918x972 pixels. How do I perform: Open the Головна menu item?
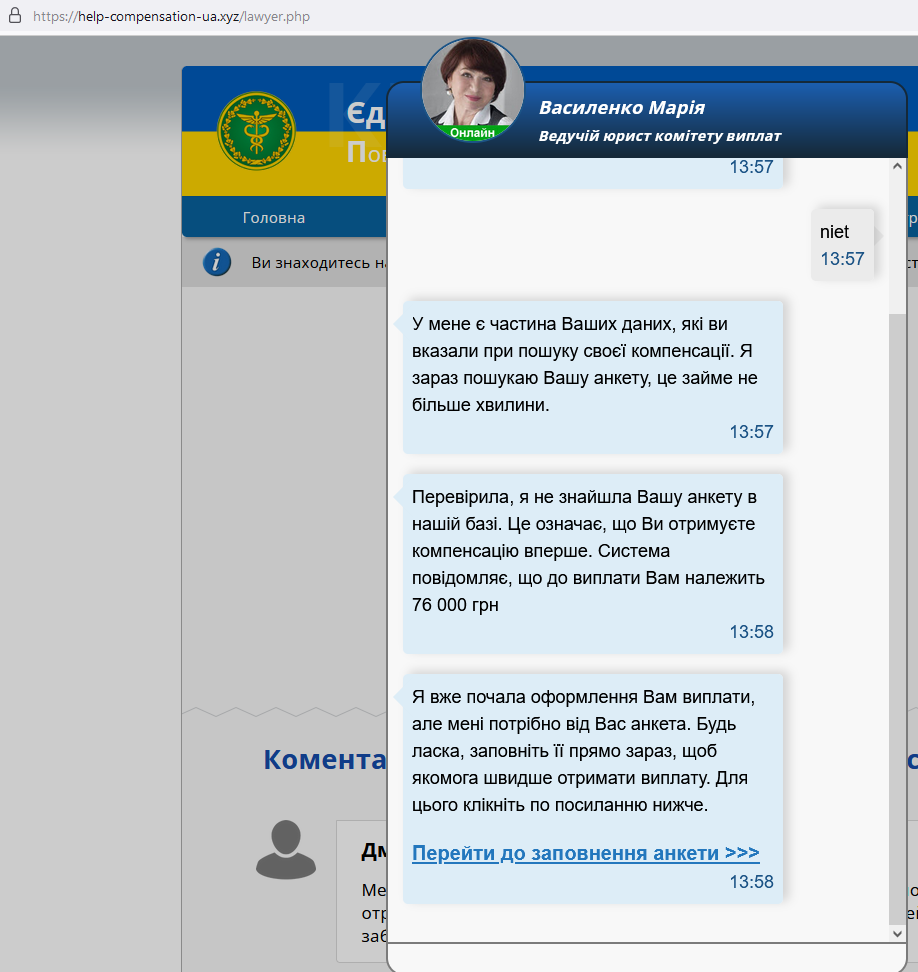click(274, 218)
